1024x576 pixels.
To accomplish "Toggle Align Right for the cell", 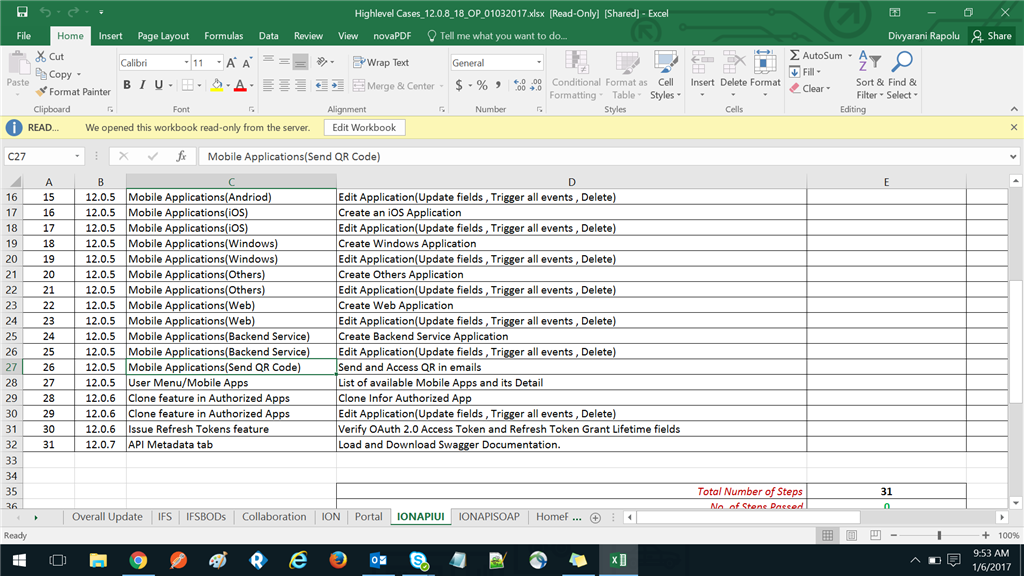I will click(x=300, y=85).
